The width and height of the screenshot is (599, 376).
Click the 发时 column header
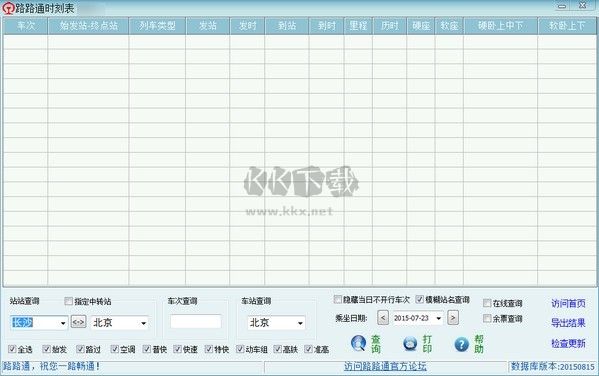(247, 26)
